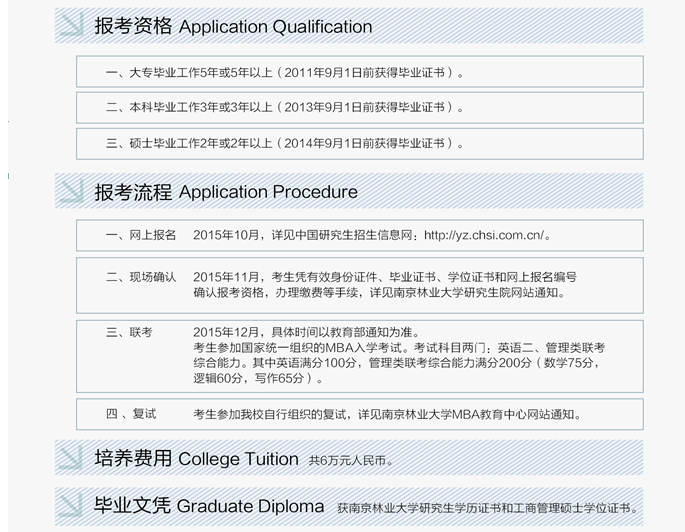Click the 大专毕业工作5年 qualification row

point(360,71)
